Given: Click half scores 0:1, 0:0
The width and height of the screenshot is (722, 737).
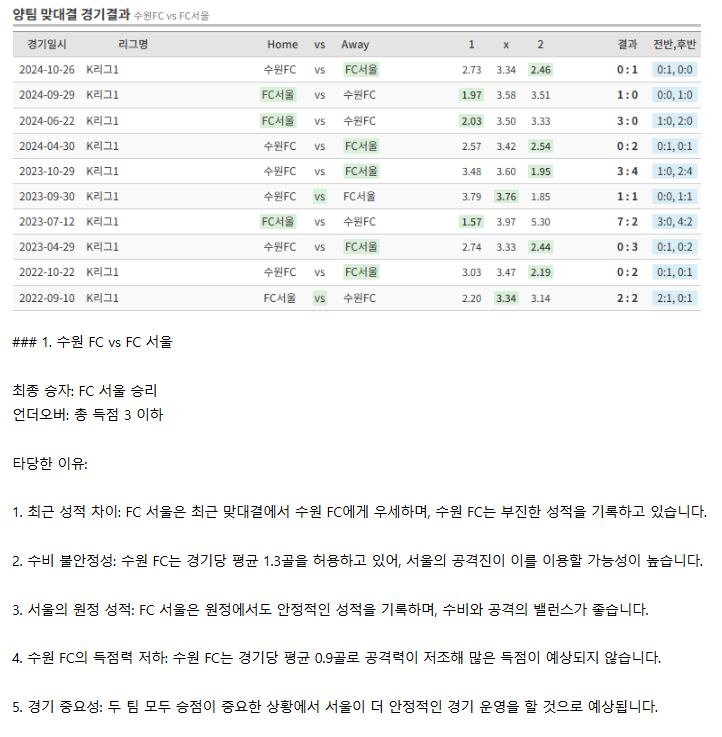Looking at the screenshot, I should coord(675,70).
